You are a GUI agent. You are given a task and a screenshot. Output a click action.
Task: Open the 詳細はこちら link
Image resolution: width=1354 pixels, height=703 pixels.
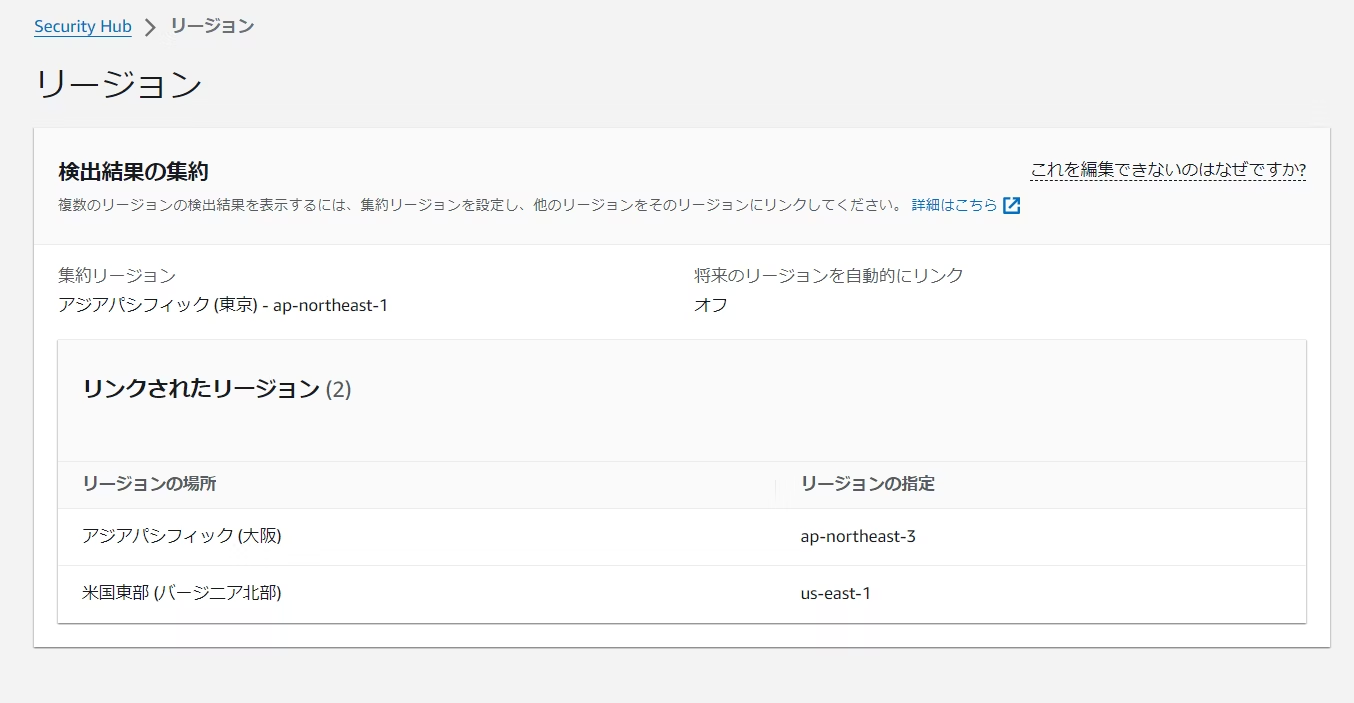tap(954, 205)
